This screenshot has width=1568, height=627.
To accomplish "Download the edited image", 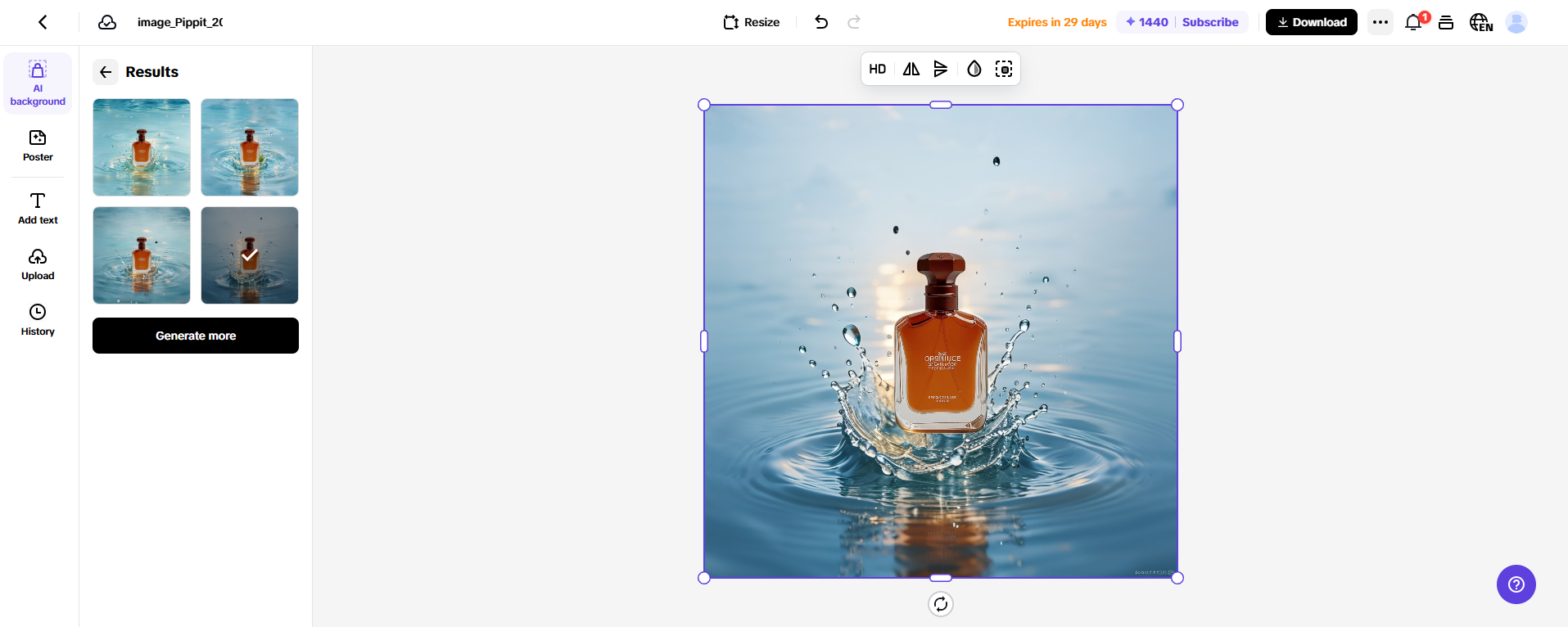I will (1312, 22).
